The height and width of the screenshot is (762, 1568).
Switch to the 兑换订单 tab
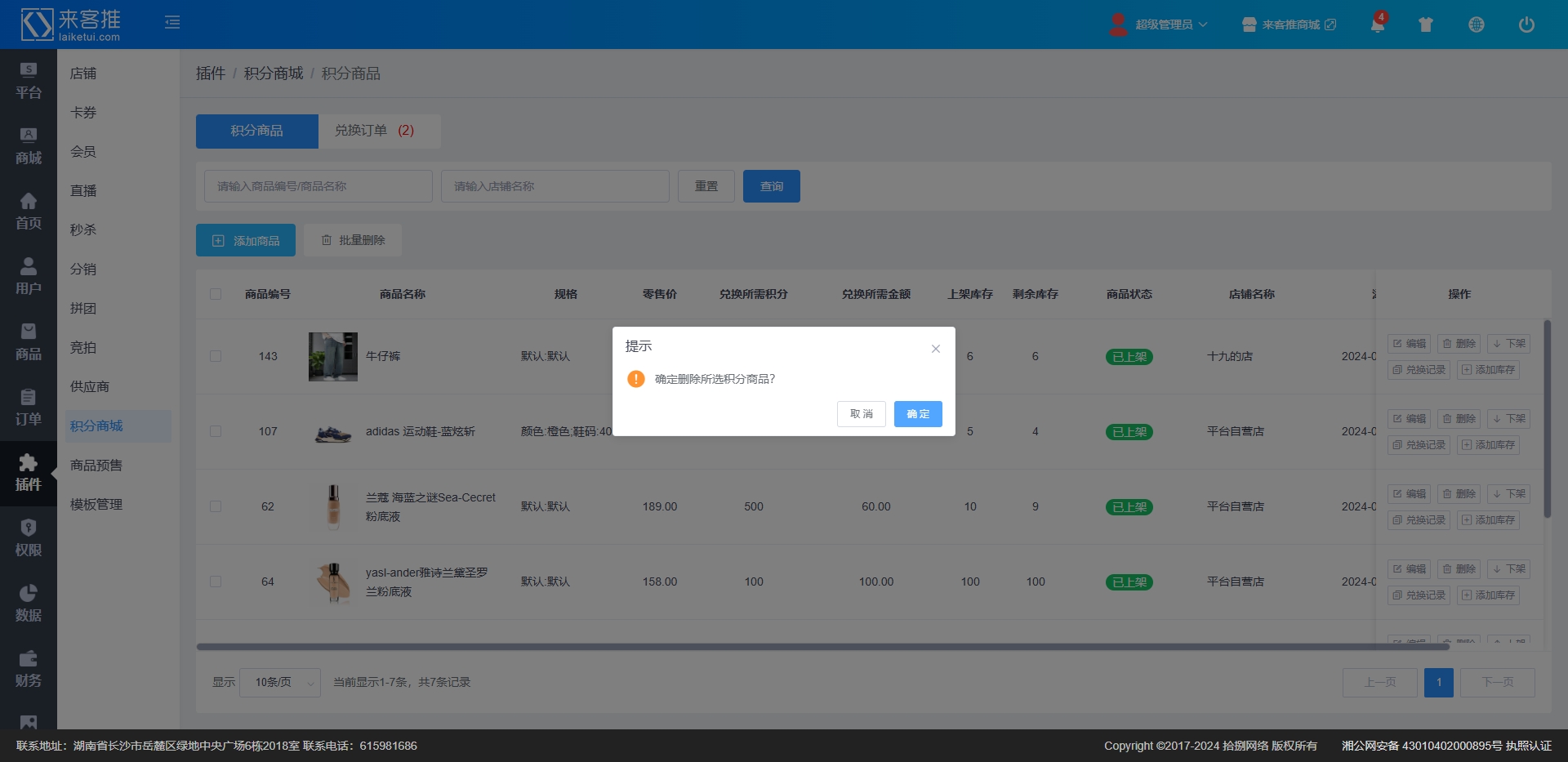click(374, 131)
